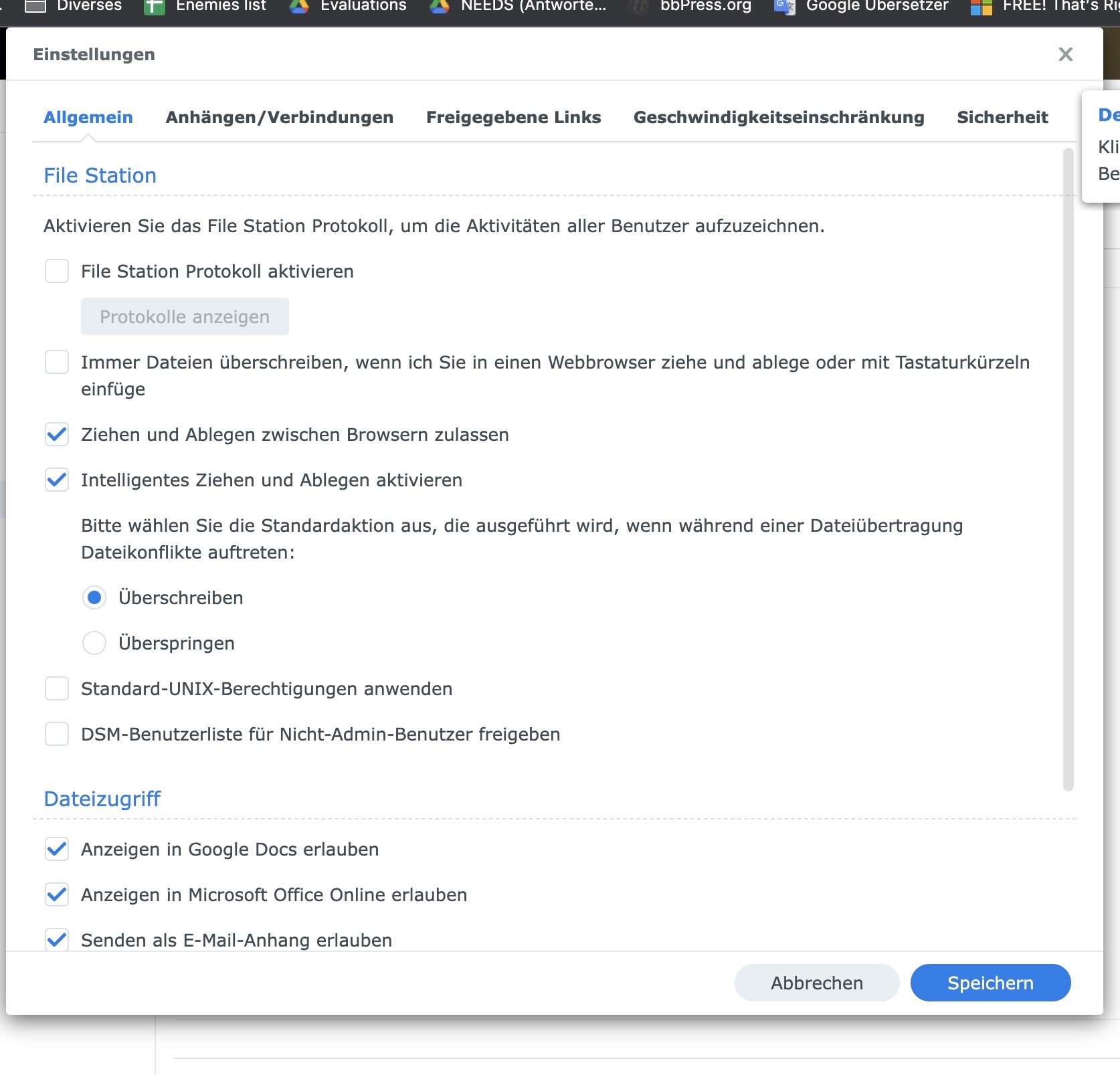Uncheck Ziehen und Ablegen zwischen Browsern zulassen
Image resolution: width=1120 pixels, height=1075 pixels.
point(57,435)
